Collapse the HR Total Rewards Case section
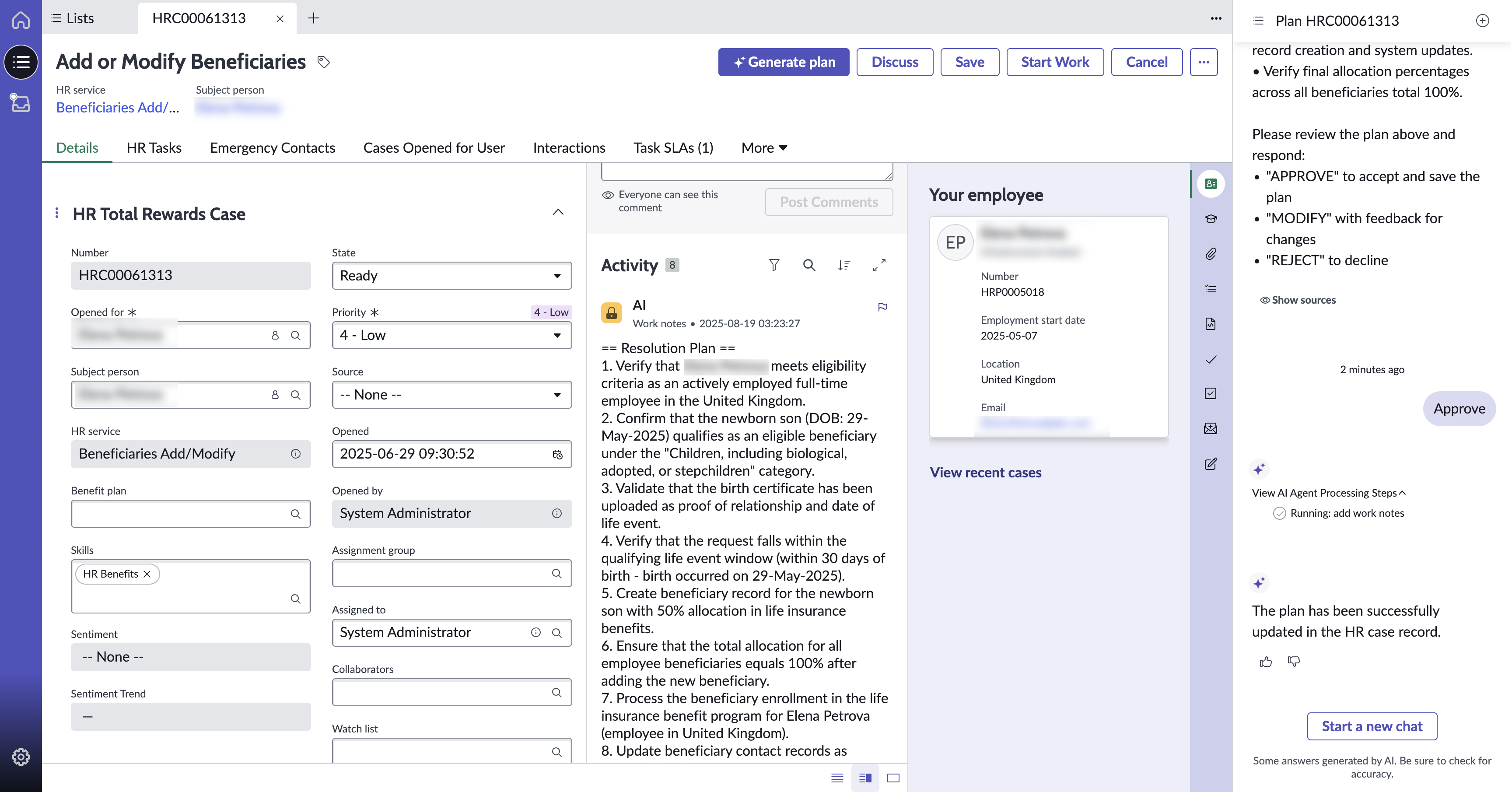The width and height of the screenshot is (1512, 792). coord(558,213)
